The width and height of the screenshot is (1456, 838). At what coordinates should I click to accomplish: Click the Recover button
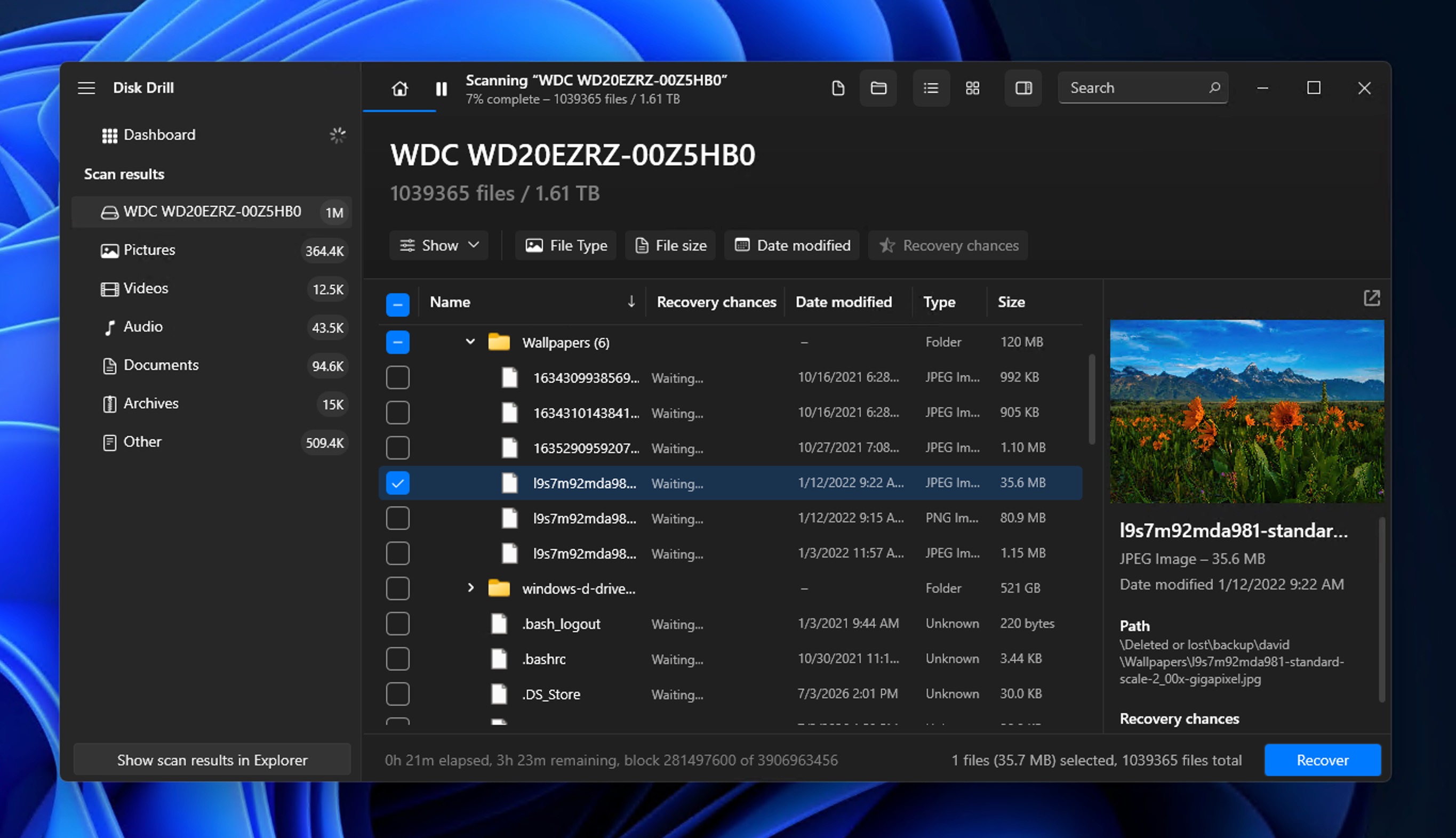click(1323, 760)
